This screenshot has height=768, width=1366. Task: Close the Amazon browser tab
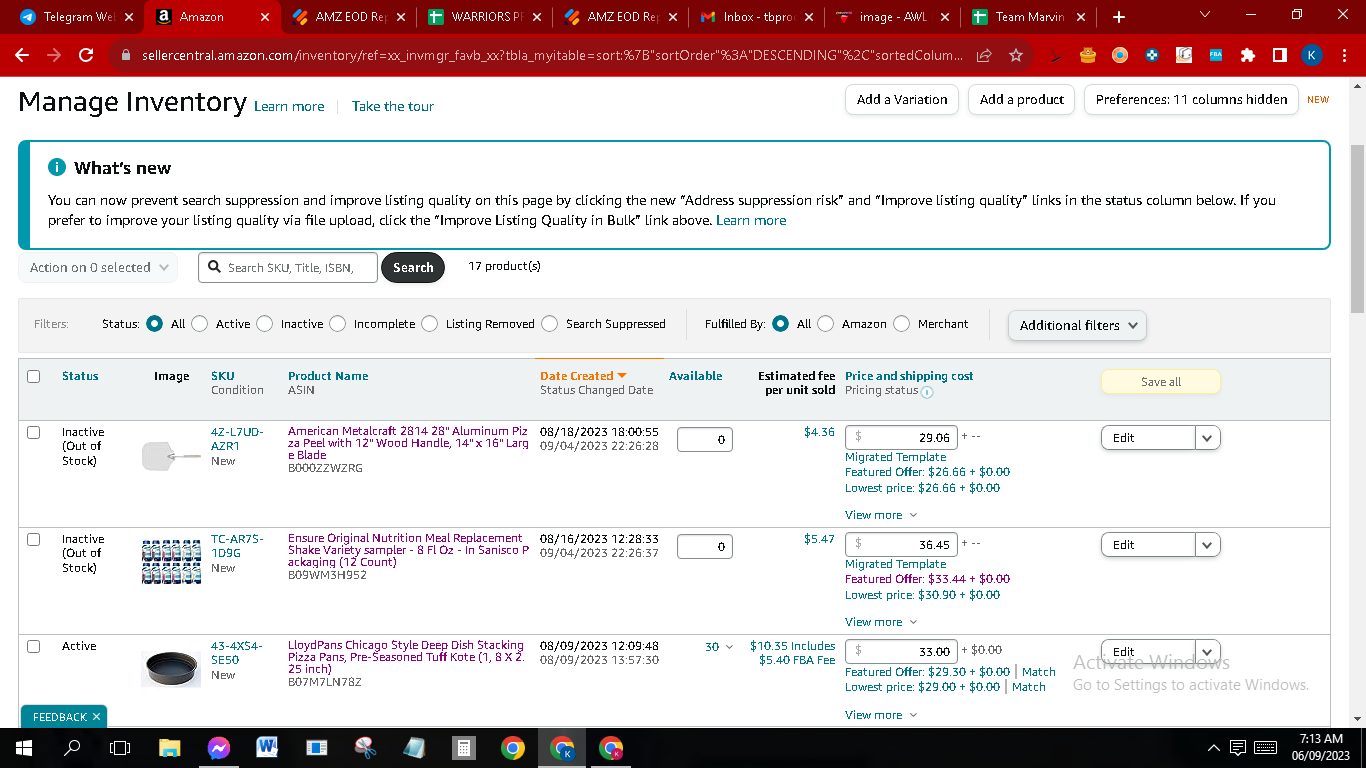[x=265, y=17]
